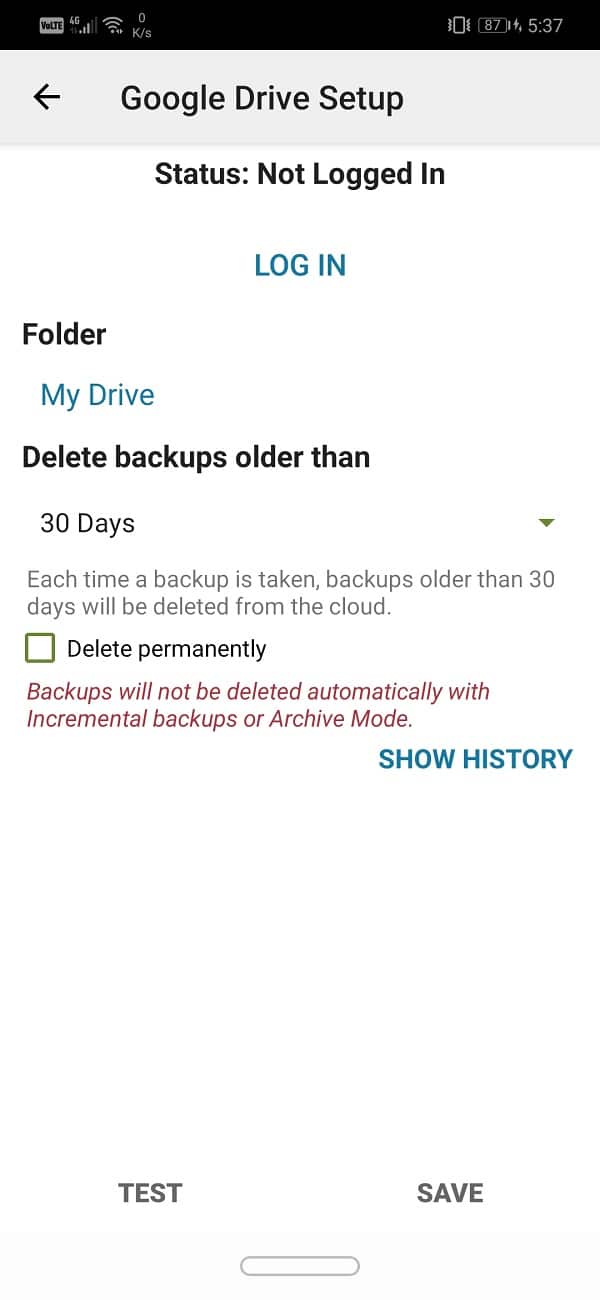Select the My Drive folder link
The image size is (600, 1300).
pos(97,394)
